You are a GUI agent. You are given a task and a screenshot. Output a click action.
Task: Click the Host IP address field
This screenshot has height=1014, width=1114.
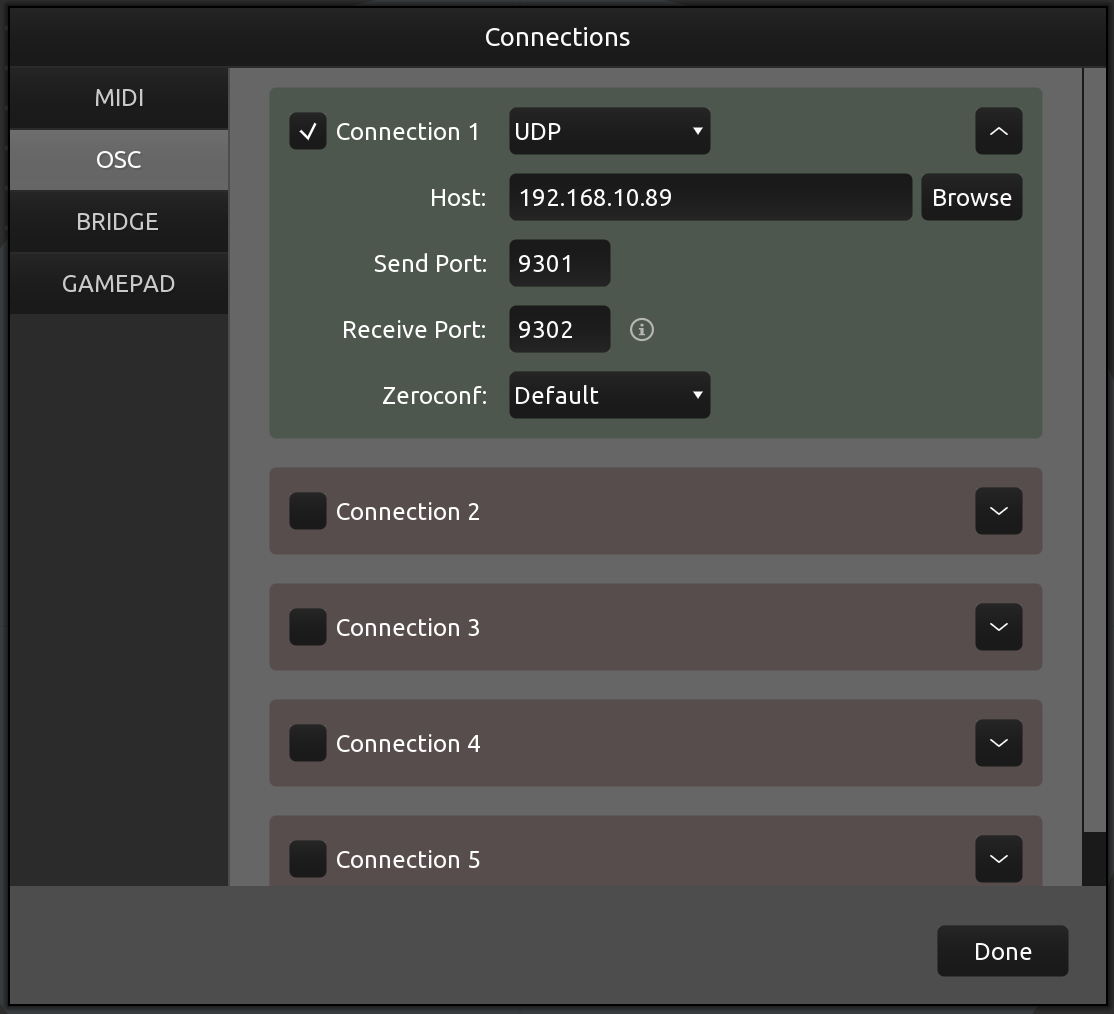[x=710, y=197]
